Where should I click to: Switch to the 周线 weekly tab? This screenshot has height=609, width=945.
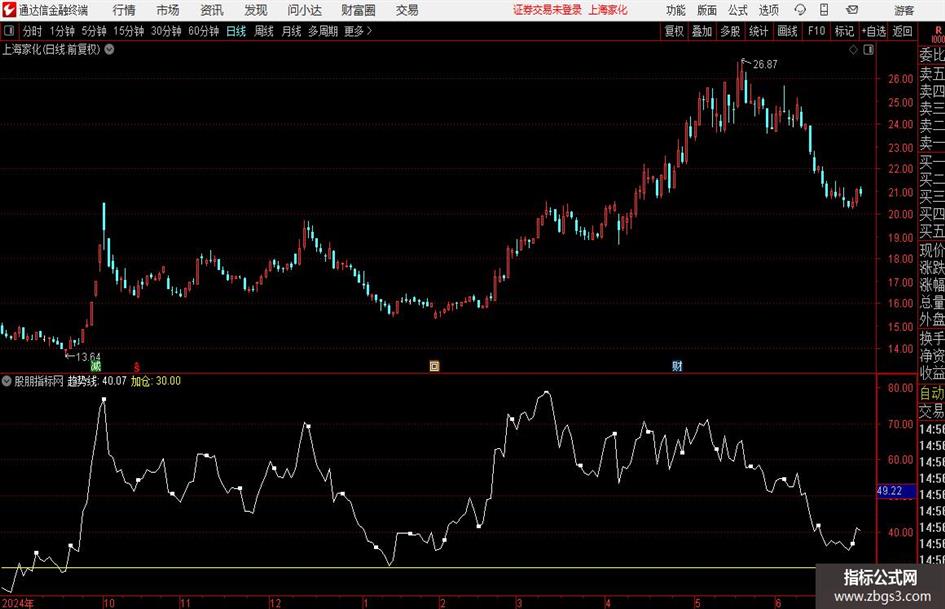coord(264,31)
